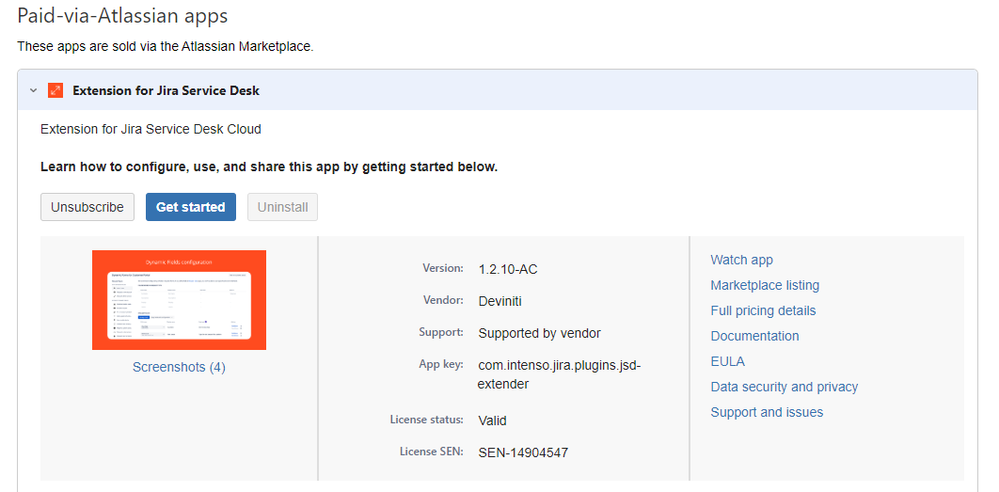
Task: Collapse the Extension for Jira Service Desk row
Action: 33,90
